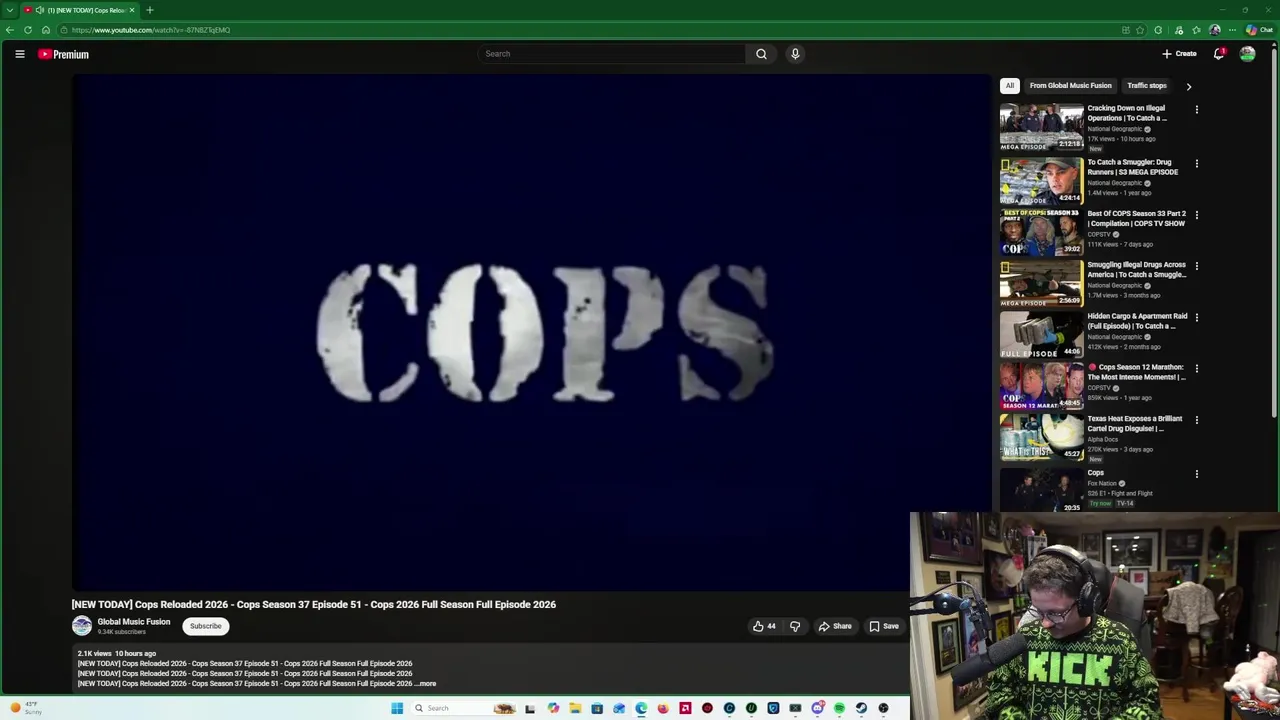Like the video with thumbs up

765,626
